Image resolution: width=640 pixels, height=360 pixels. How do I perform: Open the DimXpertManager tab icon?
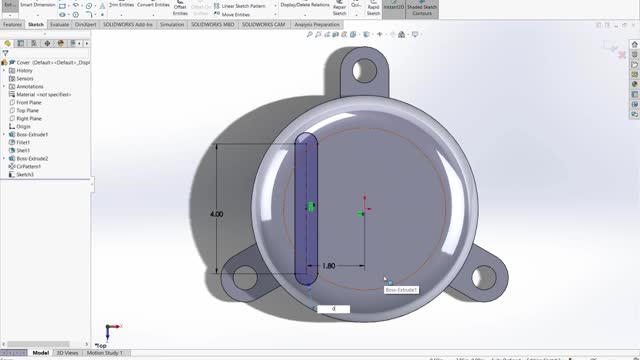[x=47, y=43]
